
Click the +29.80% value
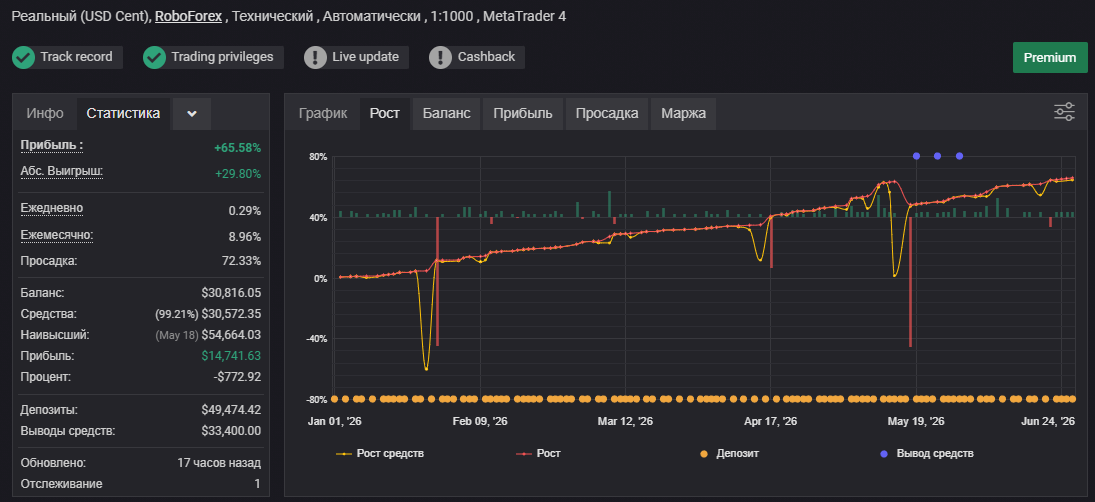(x=237, y=174)
